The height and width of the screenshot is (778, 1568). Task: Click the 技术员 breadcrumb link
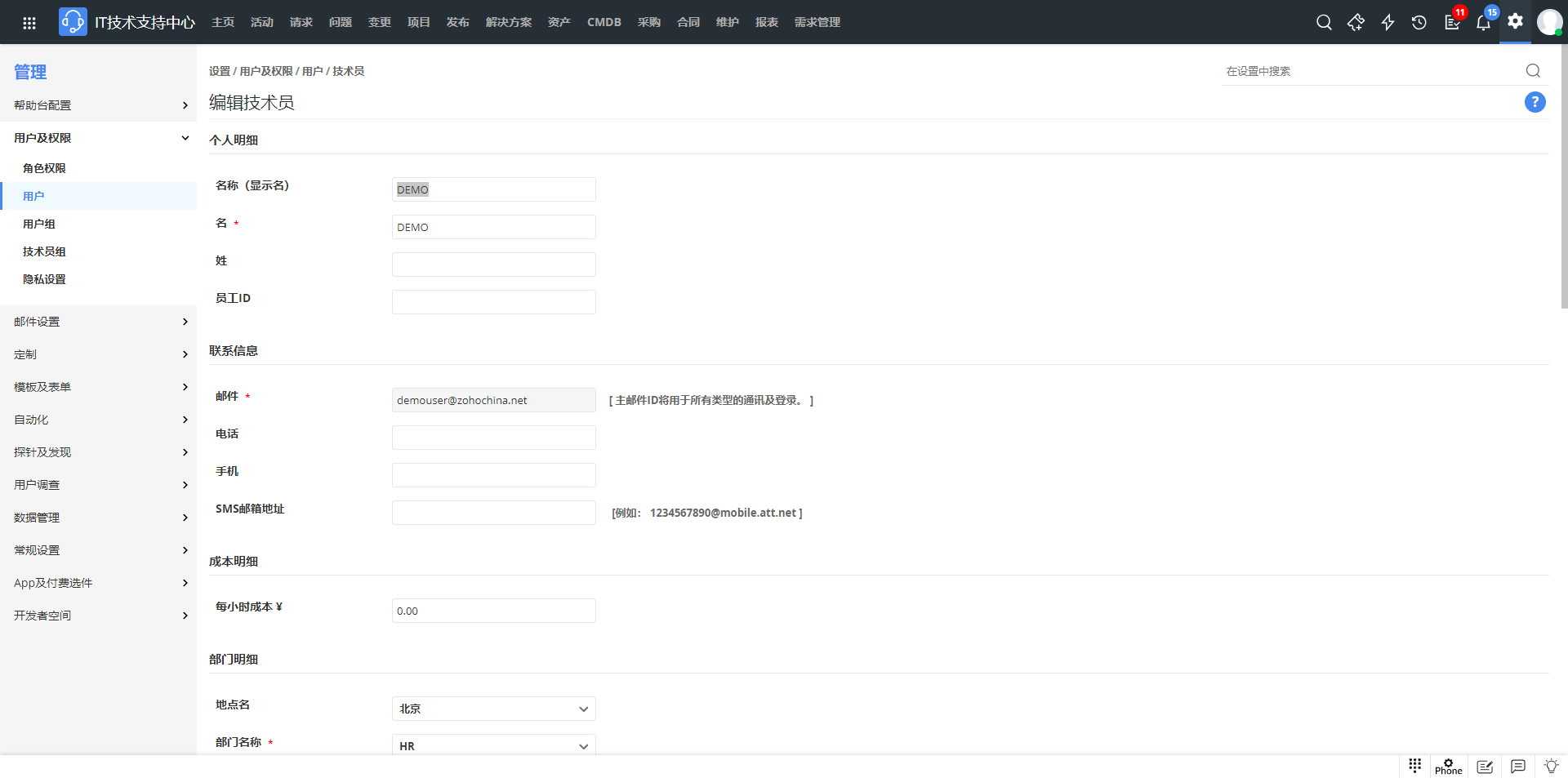coord(349,71)
